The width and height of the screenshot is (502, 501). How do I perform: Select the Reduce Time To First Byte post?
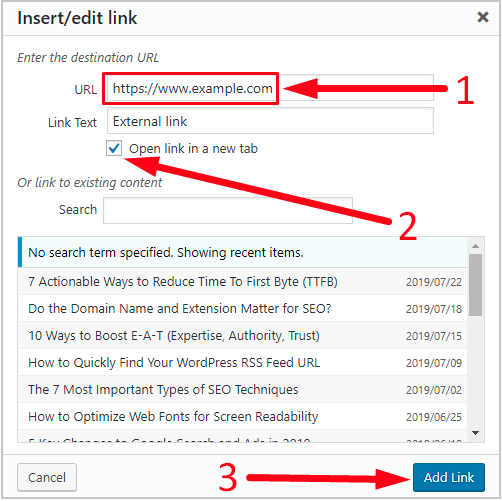coord(242,282)
